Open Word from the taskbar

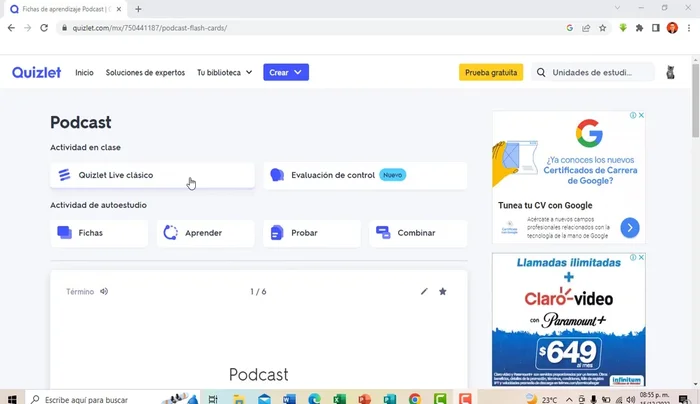(289, 399)
